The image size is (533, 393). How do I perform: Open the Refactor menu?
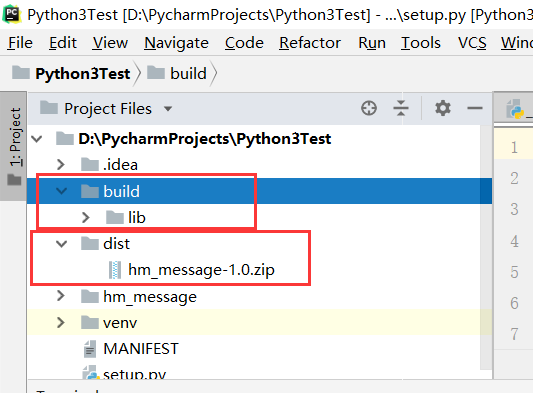(x=310, y=43)
